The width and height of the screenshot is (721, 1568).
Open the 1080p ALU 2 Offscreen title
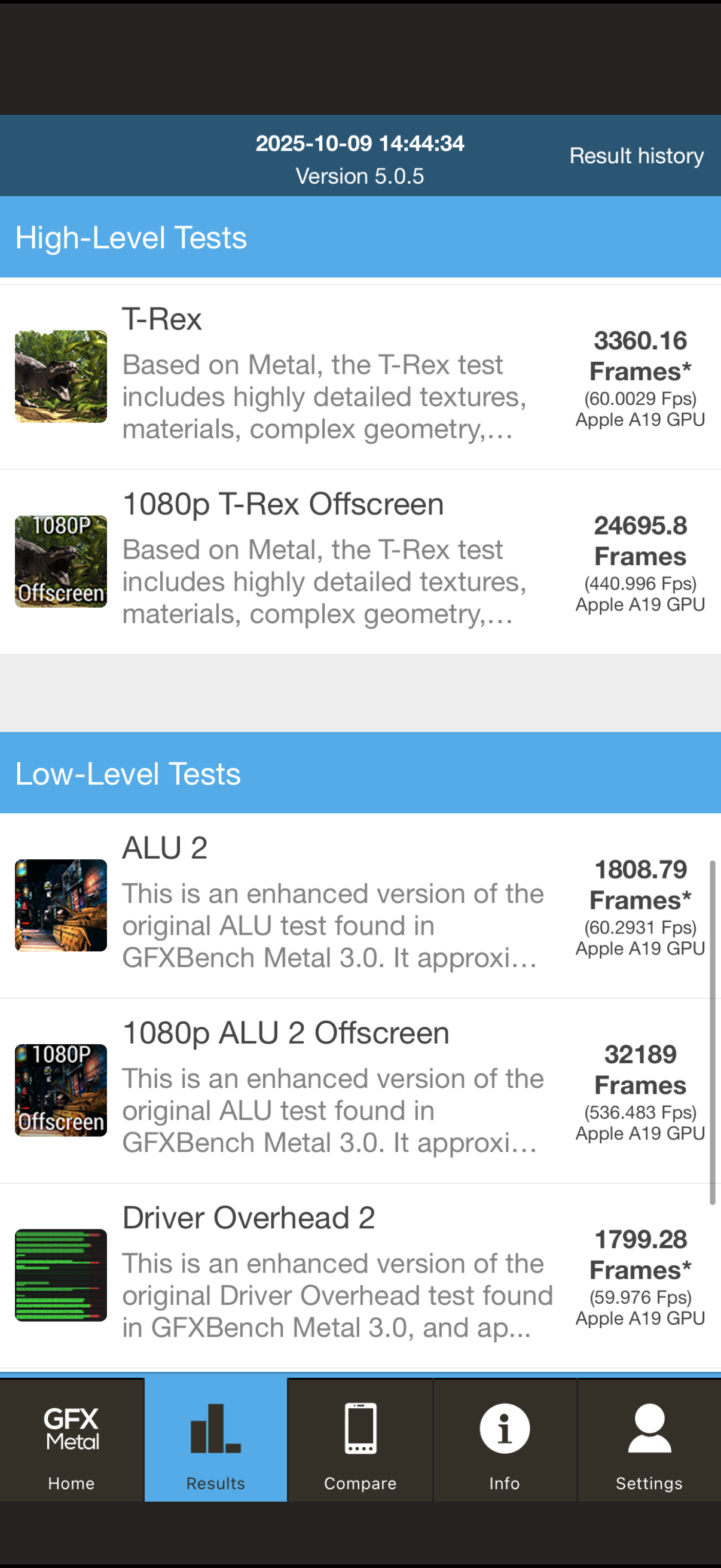coord(286,1033)
